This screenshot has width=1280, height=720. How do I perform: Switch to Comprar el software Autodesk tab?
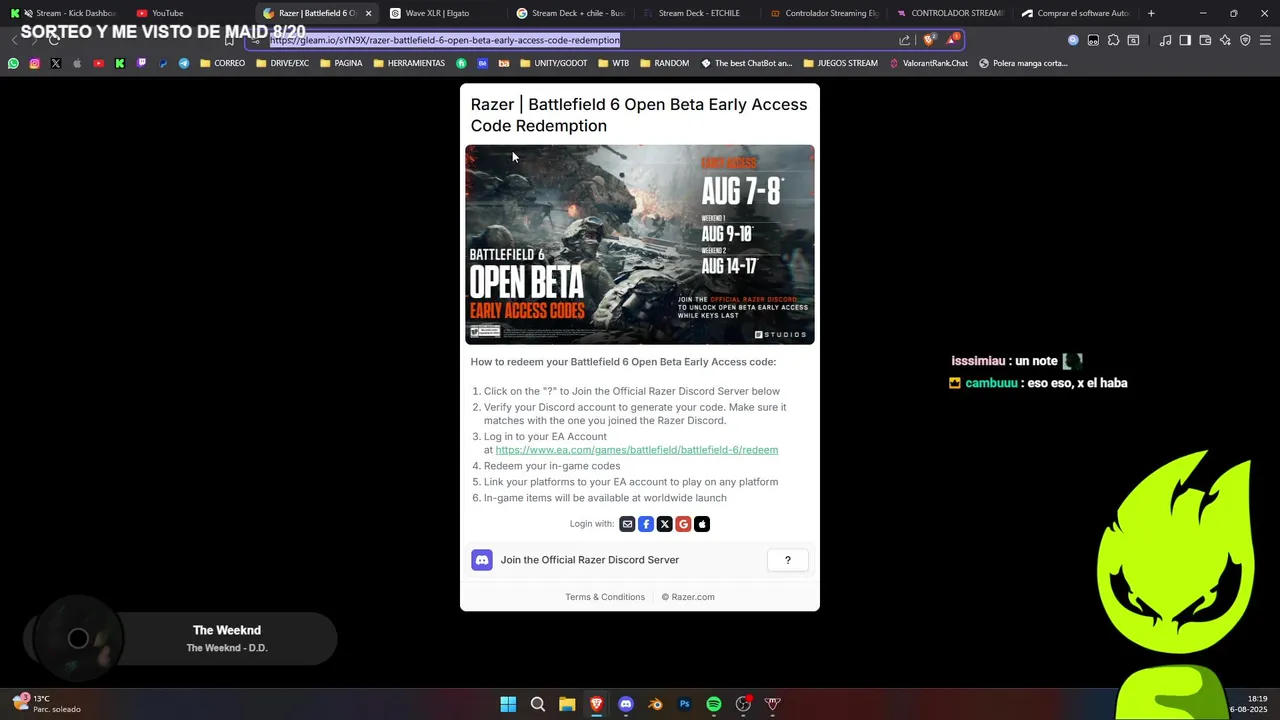(x=1076, y=13)
